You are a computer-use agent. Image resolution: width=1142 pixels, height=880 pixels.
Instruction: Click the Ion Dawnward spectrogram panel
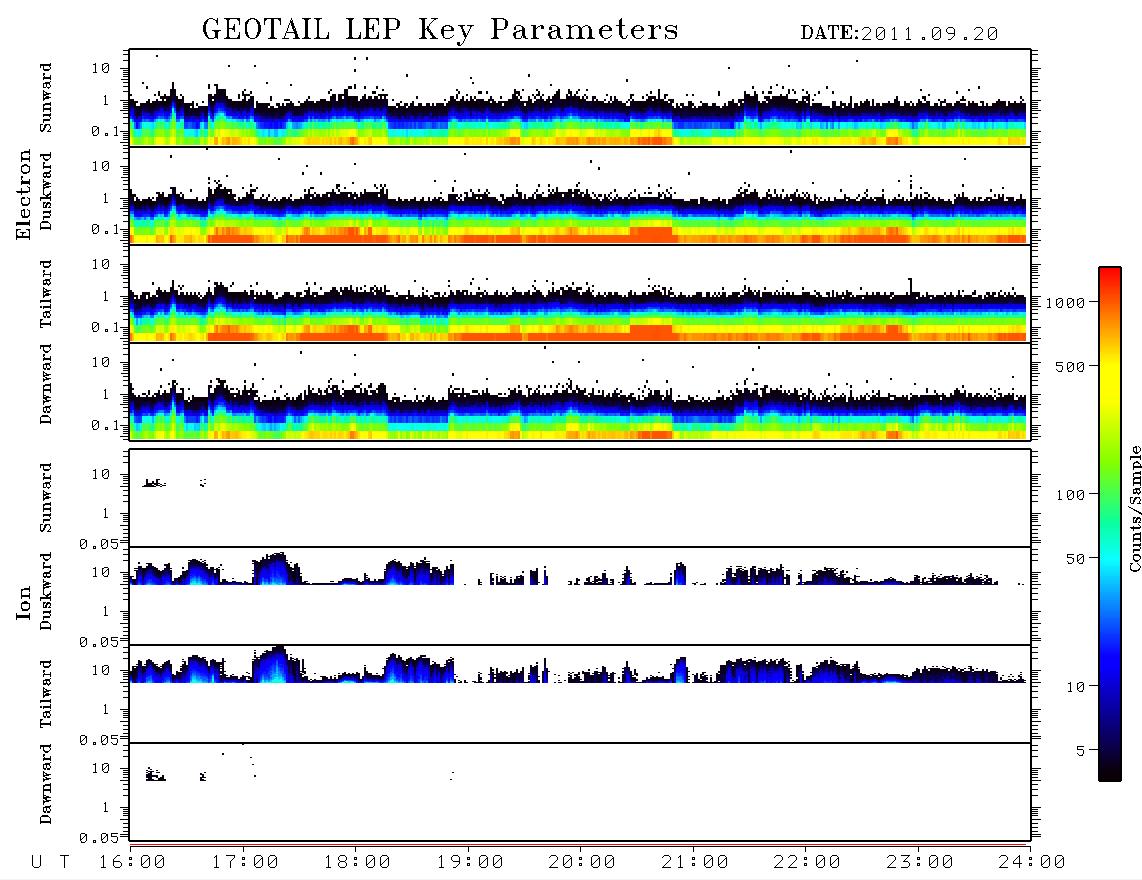[580, 791]
